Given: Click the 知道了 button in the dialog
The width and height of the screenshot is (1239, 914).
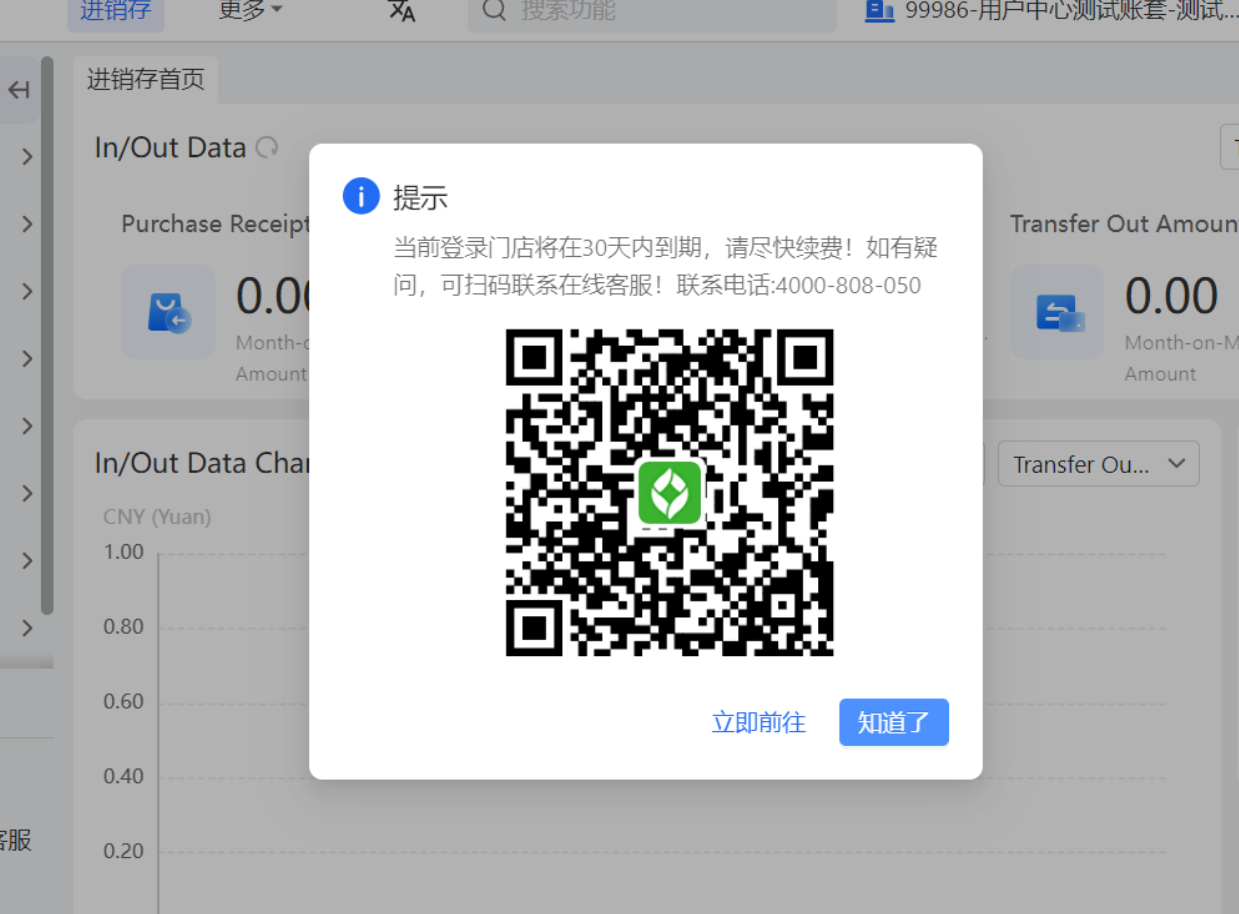Looking at the screenshot, I should (893, 722).
